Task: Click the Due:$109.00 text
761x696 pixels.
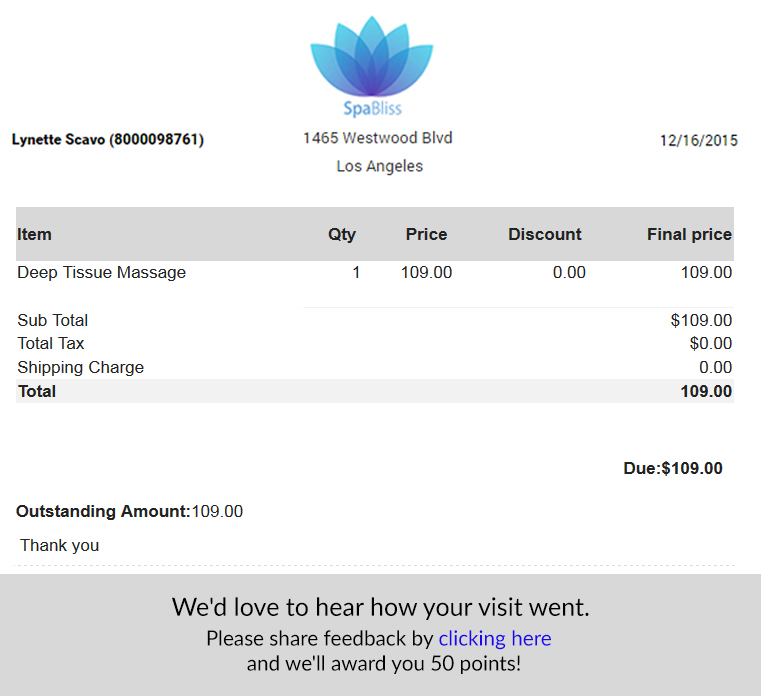Action: coord(673,468)
